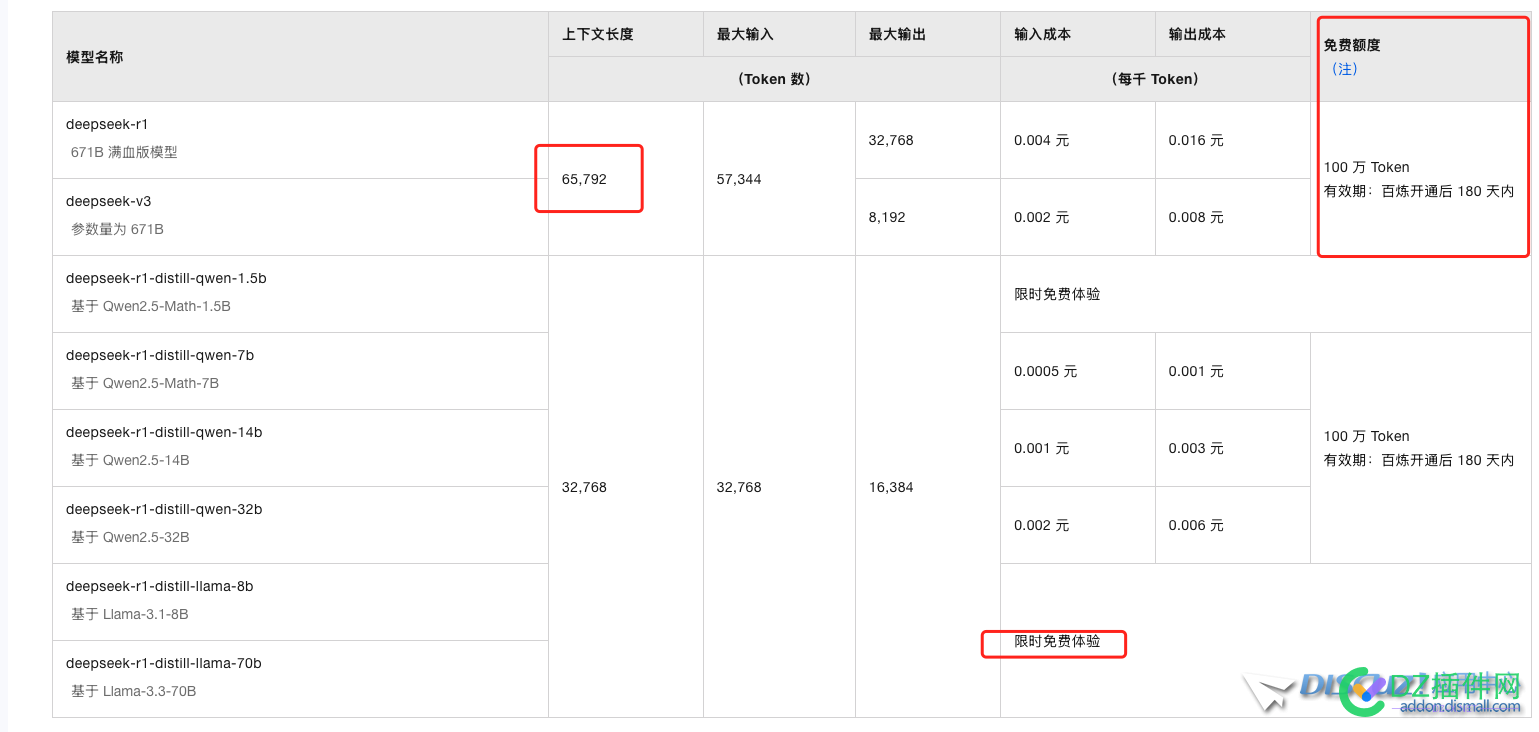Click the distill models' 32,768 max input
Viewport: 1539px width, 732px height.
coord(739,487)
